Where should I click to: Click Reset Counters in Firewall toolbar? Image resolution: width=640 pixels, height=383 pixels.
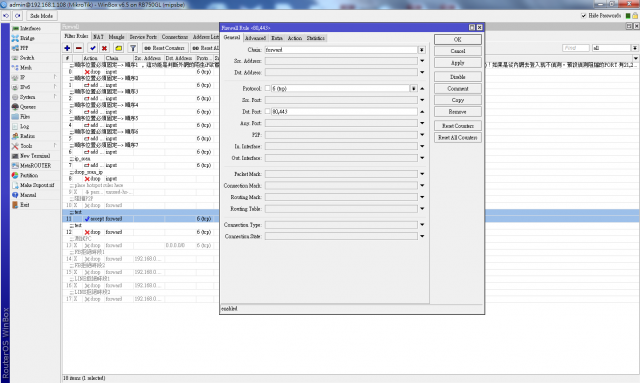pyautogui.click(x=164, y=48)
